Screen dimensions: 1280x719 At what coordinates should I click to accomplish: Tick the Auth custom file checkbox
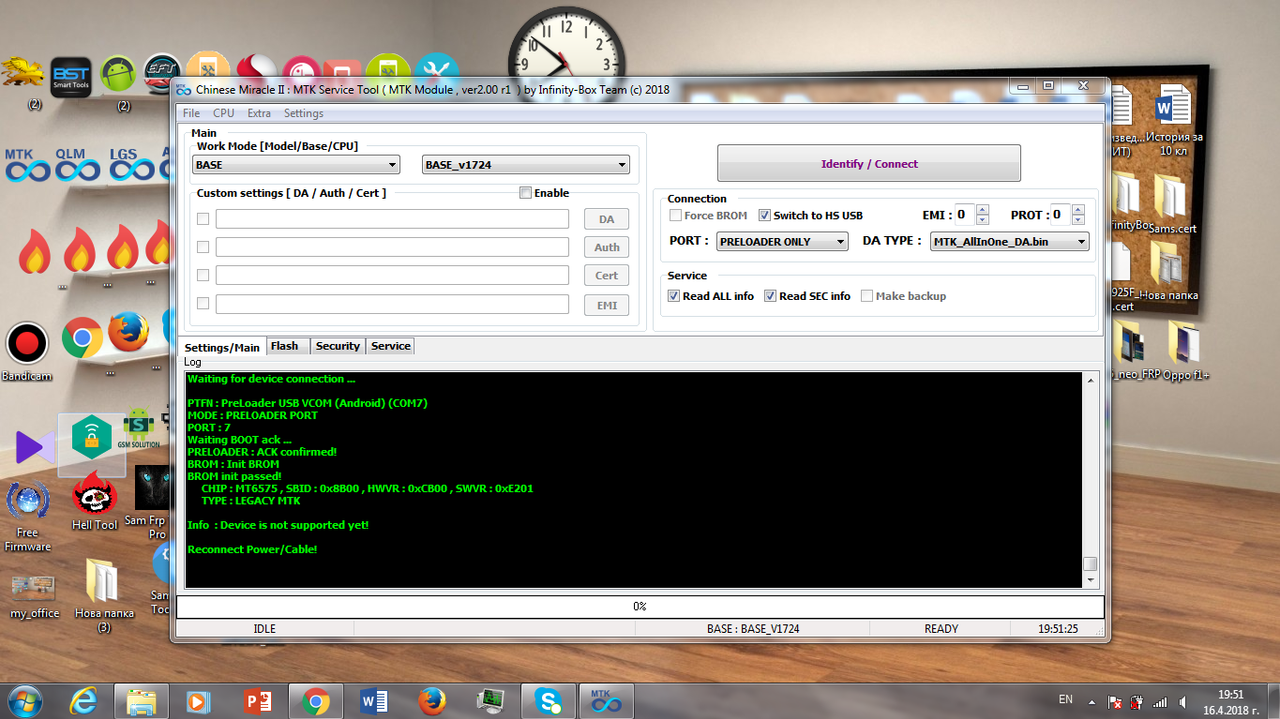coord(203,247)
